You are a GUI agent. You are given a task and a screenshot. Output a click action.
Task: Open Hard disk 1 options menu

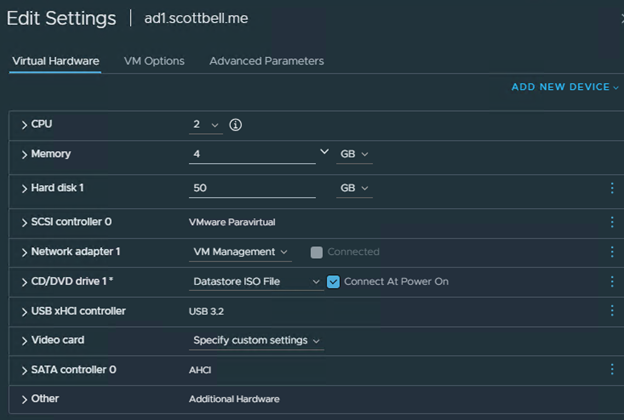pyautogui.click(x=611, y=188)
